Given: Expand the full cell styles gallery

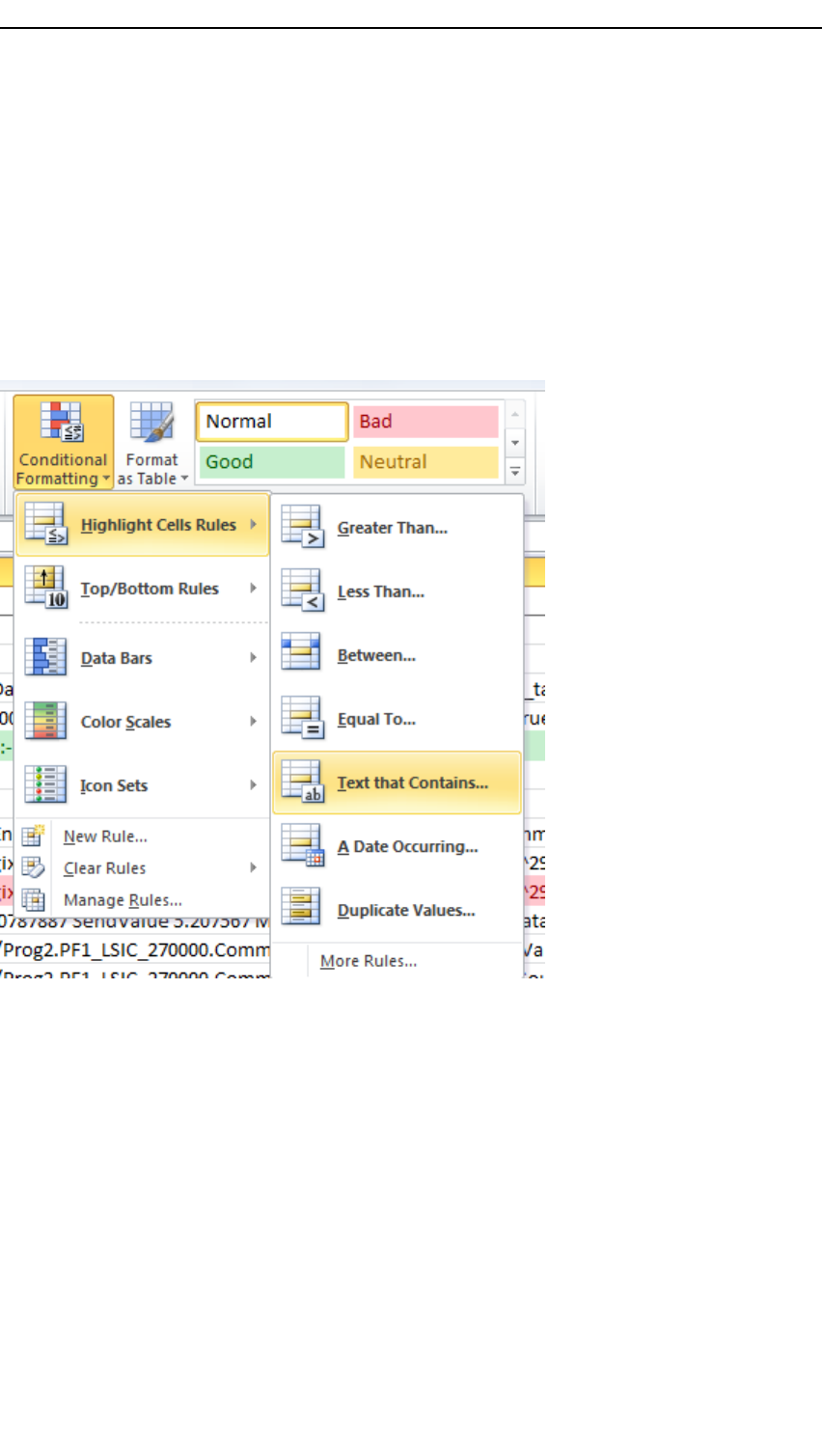Looking at the screenshot, I should pyautogui.click(x=515, y=471).
